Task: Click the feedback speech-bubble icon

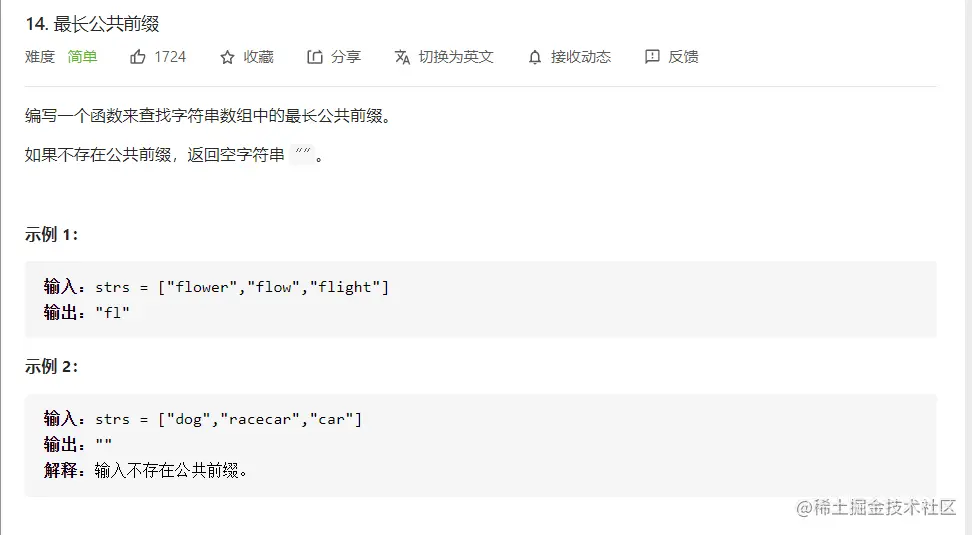Action: (x=652, y=57)
